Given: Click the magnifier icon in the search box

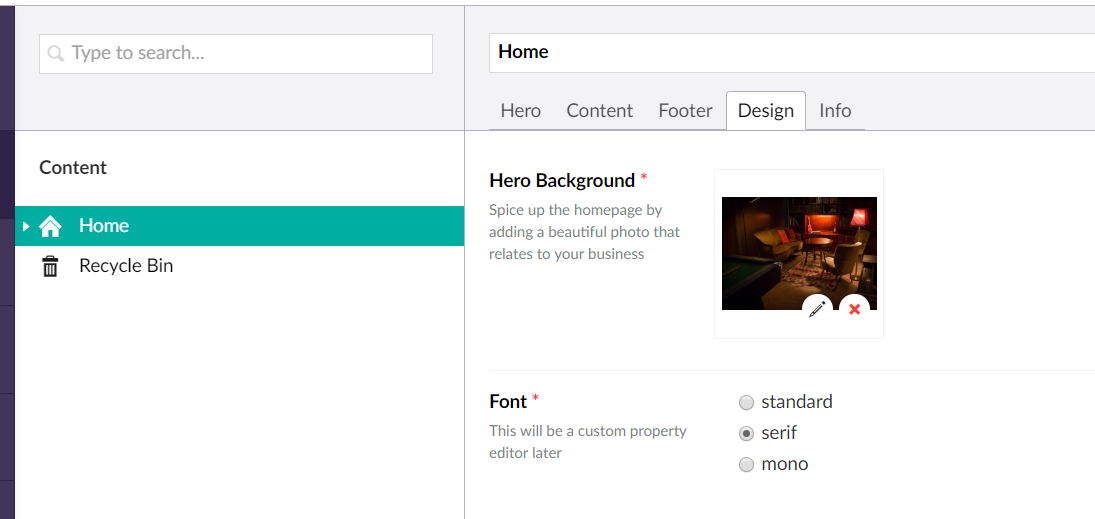Looking at the screenshot, I should pos(56,54).
